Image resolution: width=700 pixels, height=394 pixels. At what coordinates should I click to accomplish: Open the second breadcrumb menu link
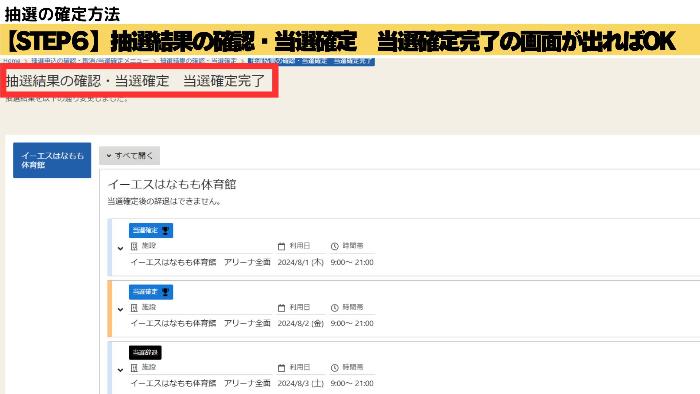(x=90, y=61)
